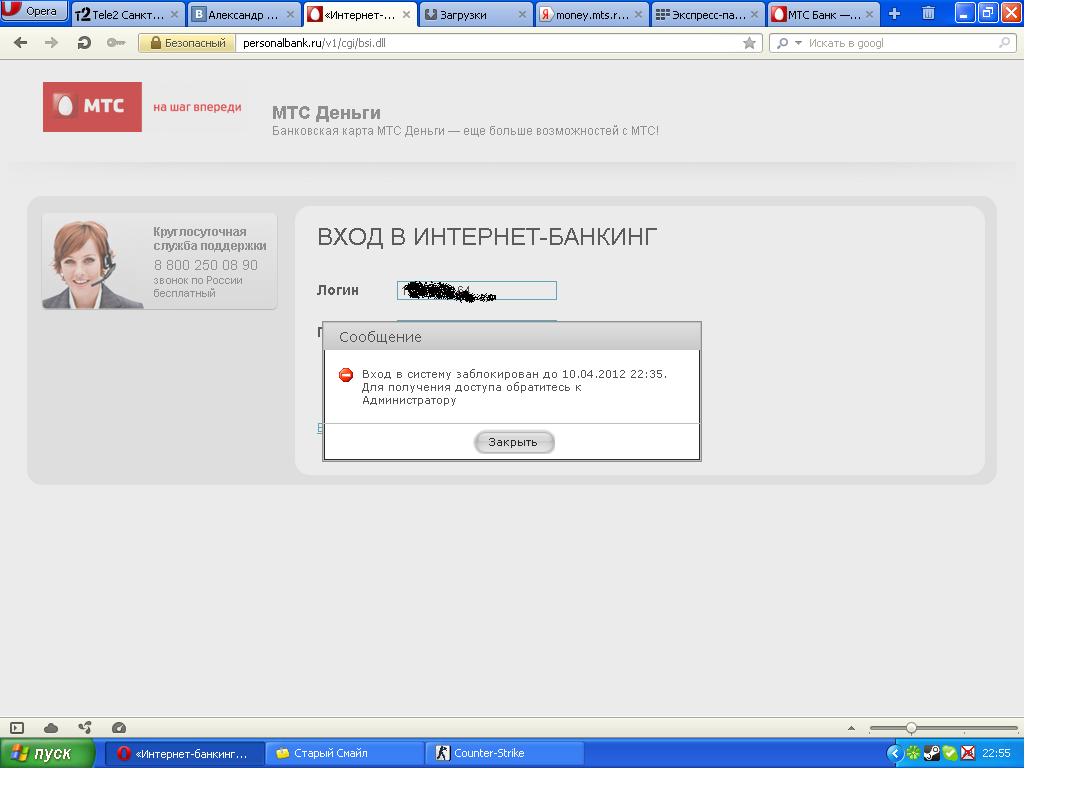
Task: Click the green shield tray icon
Action: pos(950,753)
